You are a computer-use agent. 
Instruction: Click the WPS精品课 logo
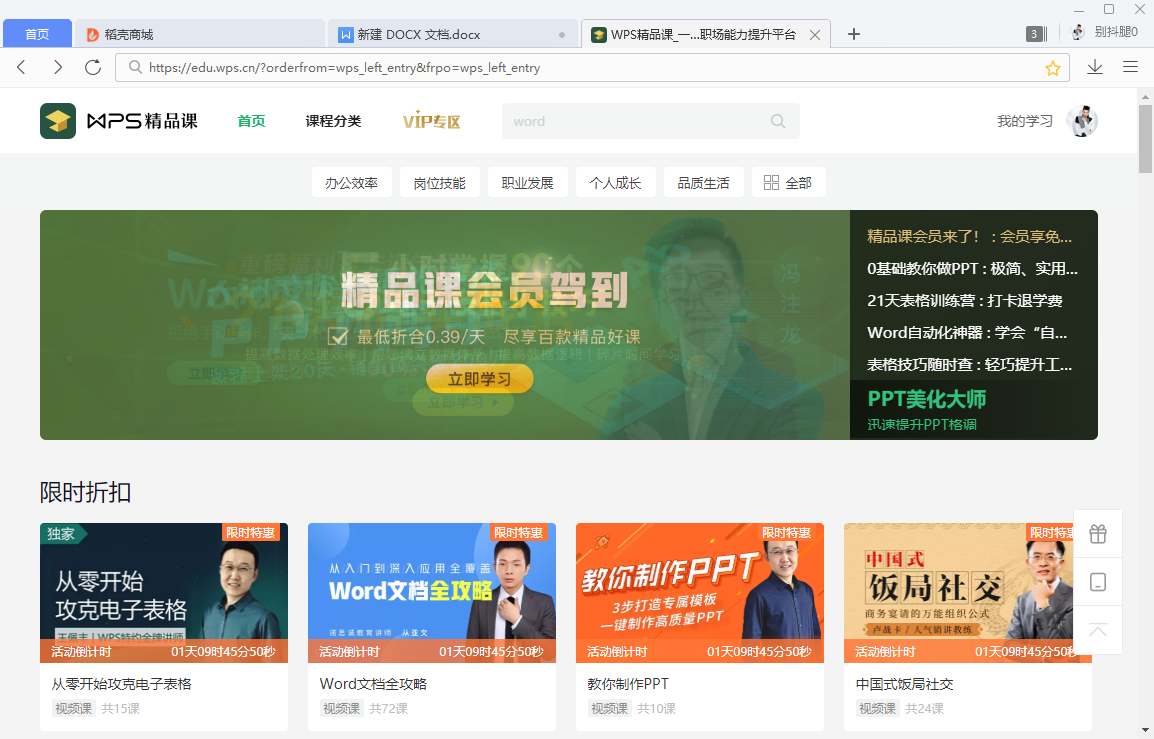119,121
